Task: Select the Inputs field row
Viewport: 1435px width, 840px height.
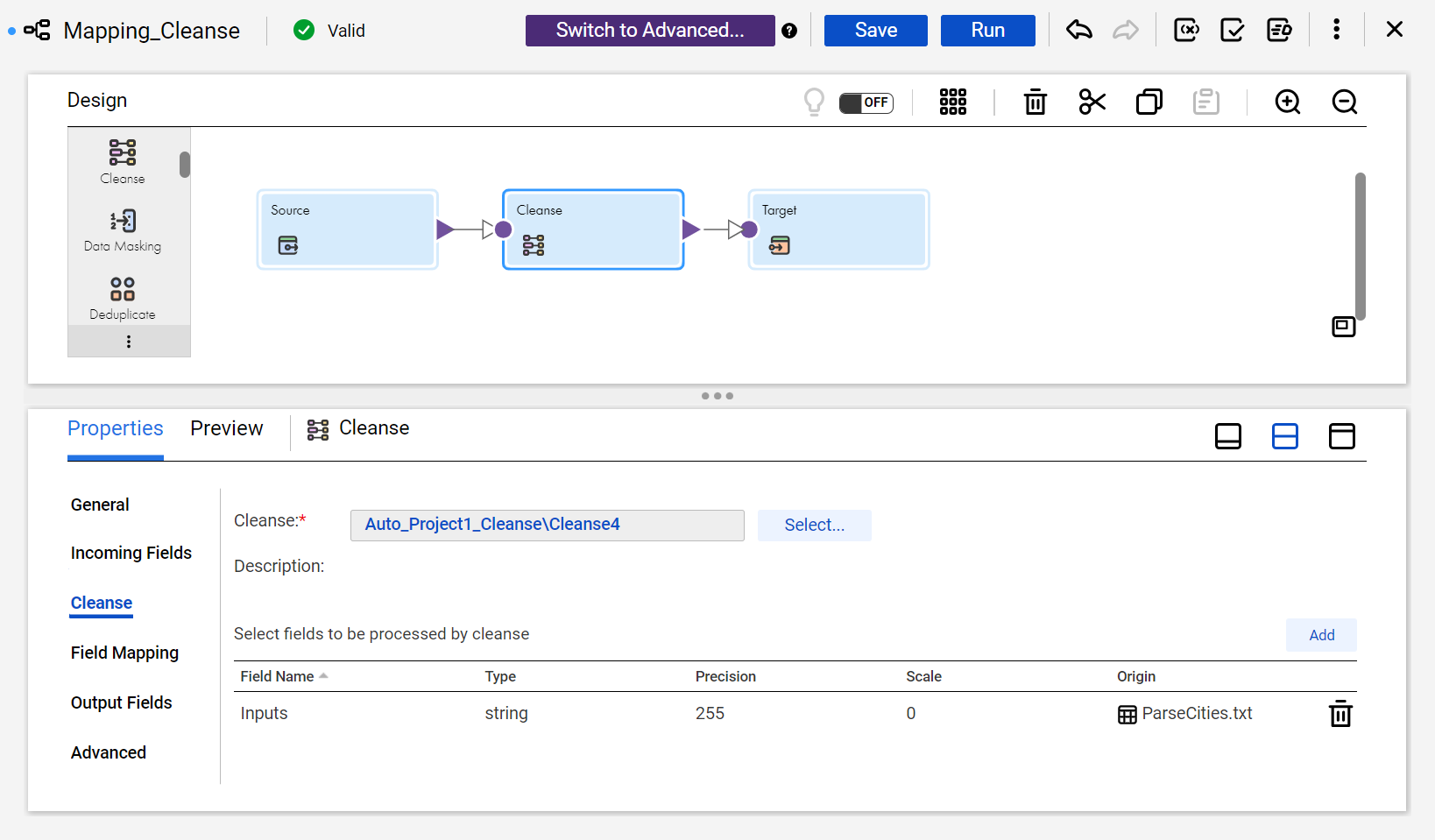Action: click(795, 713)
